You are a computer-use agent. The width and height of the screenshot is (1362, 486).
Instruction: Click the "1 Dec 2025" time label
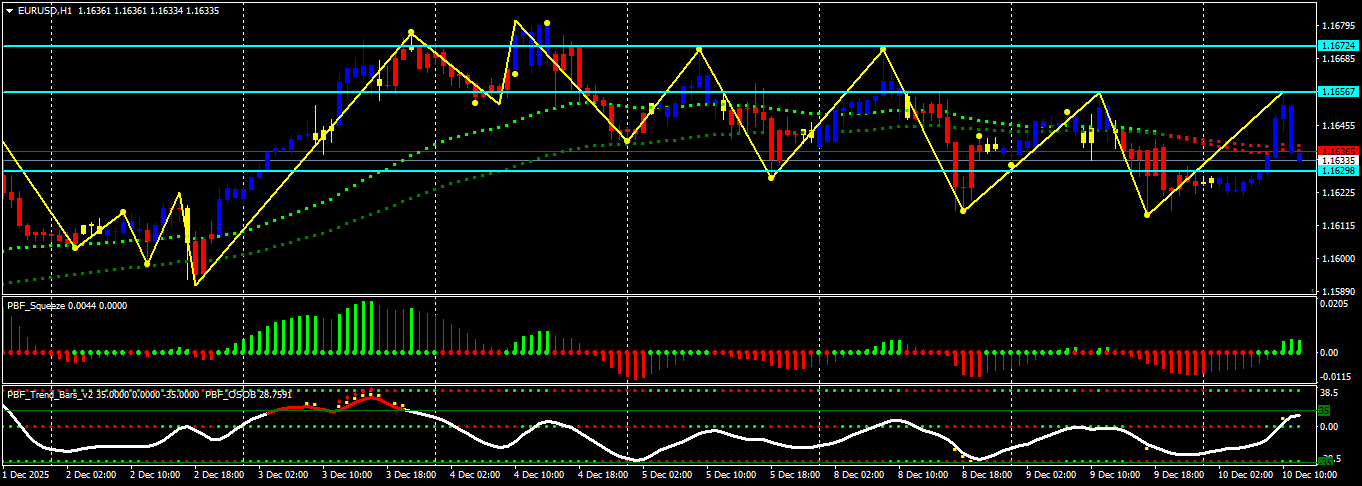(26, 477)
